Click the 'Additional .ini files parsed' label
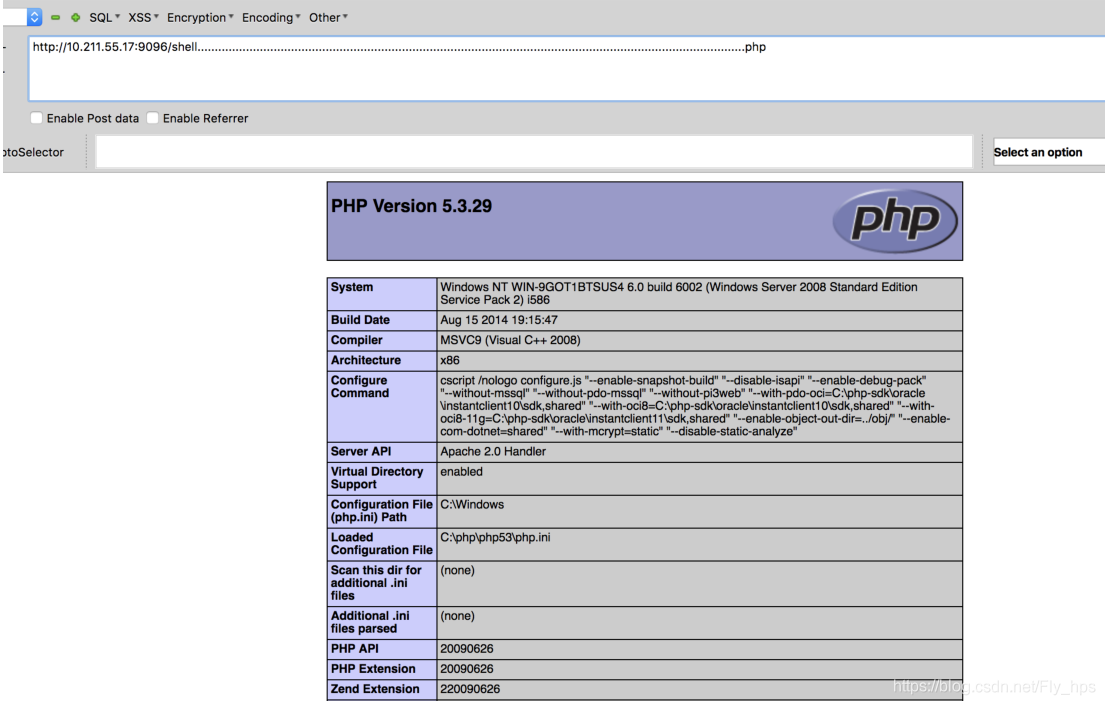1105x705 pixels. coord(382,623)
